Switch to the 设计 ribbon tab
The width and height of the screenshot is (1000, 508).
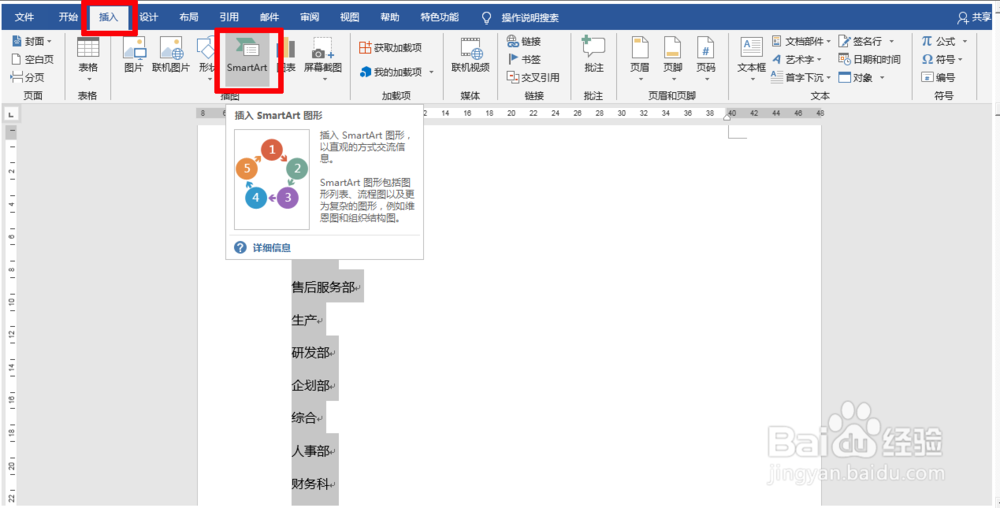pos(149,17)
